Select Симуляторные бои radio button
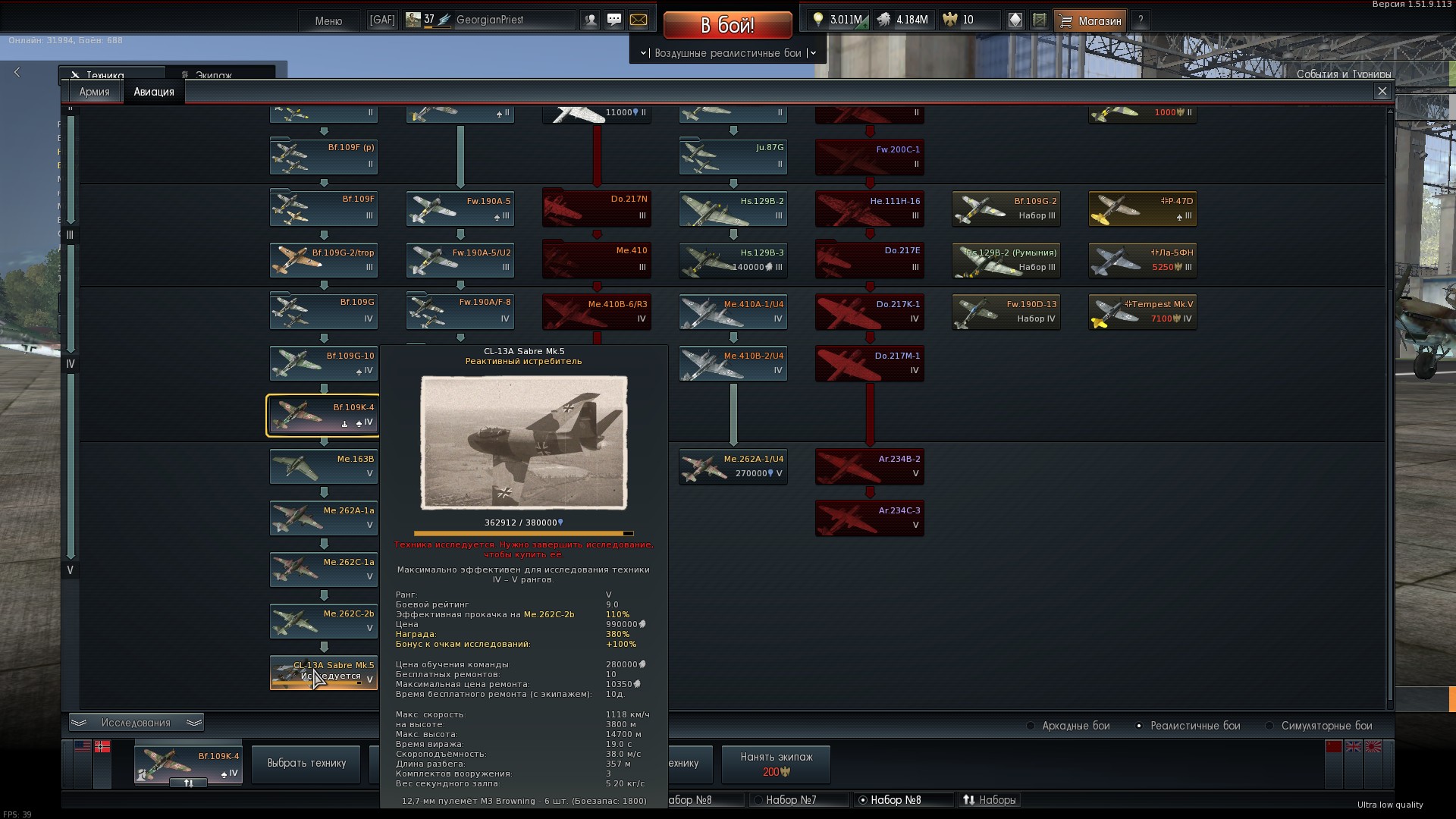The width and height of the screenshot is (1456, 819). pyautogui.click(x=1269, y=726)
